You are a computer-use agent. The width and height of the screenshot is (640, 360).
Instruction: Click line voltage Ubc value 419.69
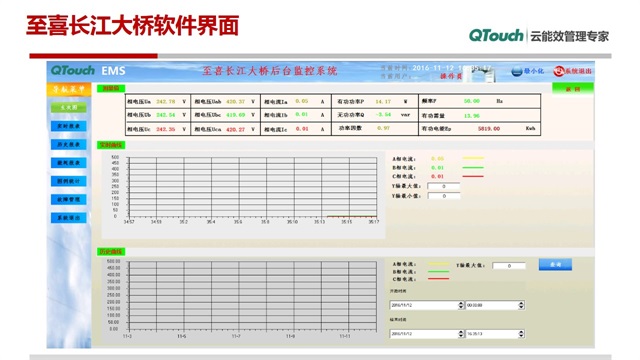coord(236,115)
